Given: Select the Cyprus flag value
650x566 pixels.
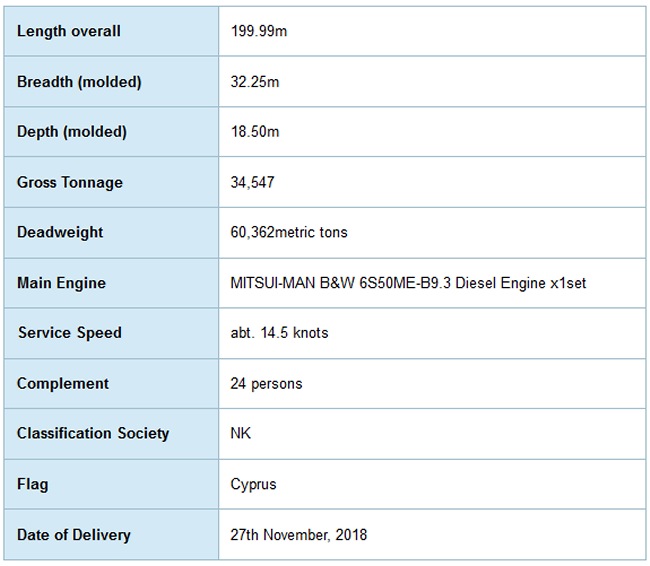Looking at the screenshot, I should [253, 484].
